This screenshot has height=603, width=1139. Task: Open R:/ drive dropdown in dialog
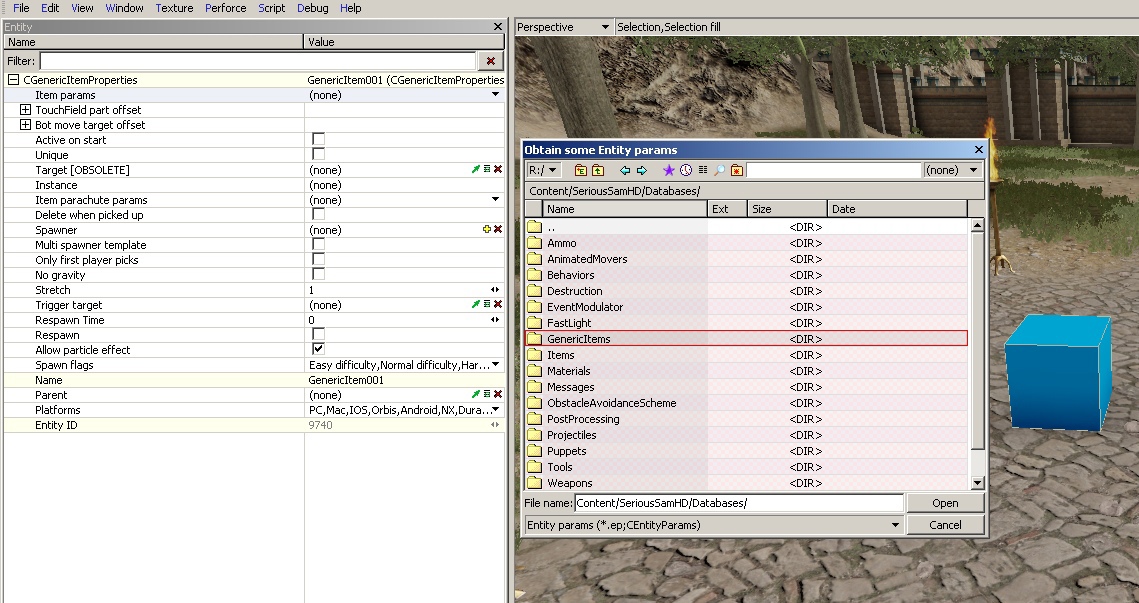[x=543, y=170]
